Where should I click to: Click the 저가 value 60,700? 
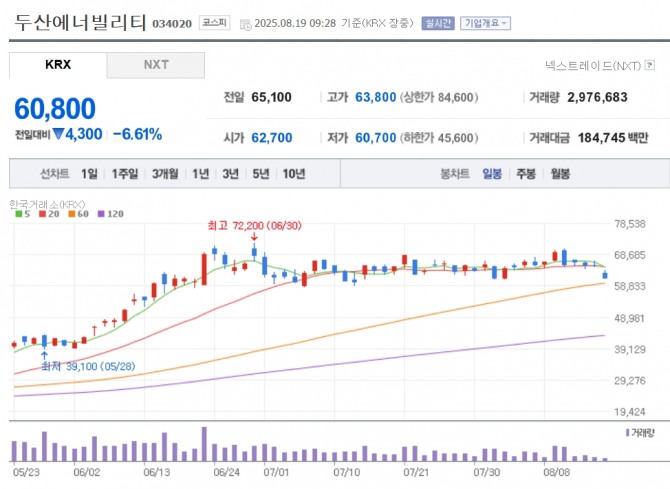(x=376, y=138)
